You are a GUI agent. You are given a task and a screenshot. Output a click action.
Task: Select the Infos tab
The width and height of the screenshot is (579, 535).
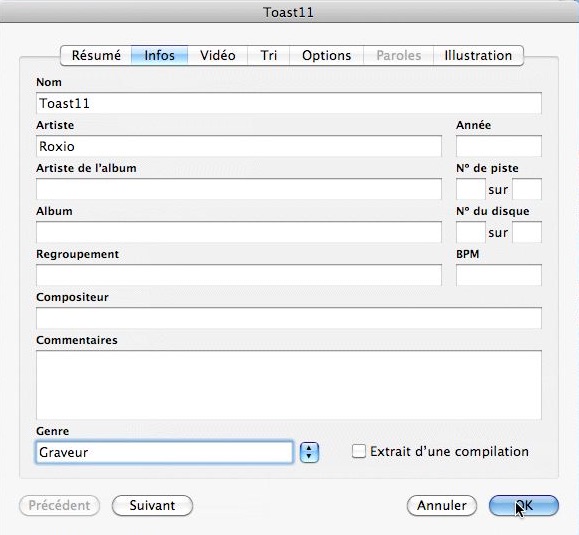pyautogui.click(x=160, y=56)
